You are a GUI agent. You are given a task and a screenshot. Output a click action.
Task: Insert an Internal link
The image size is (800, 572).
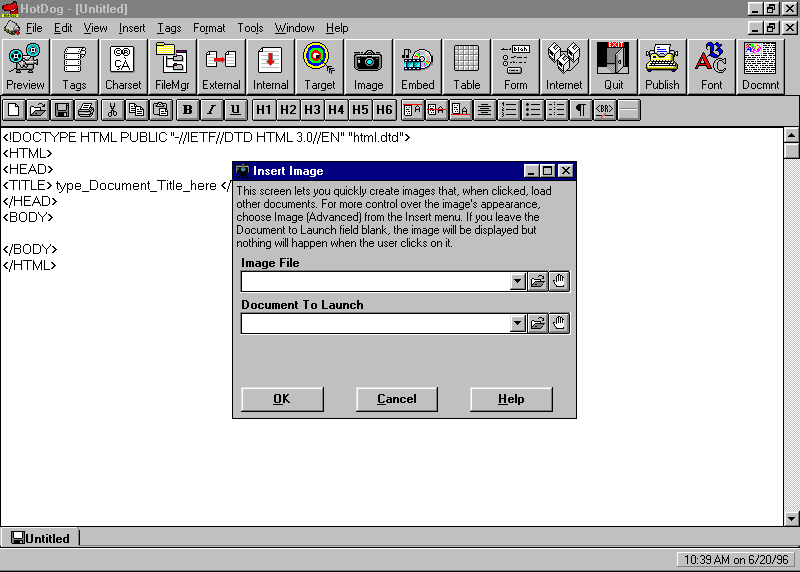[x=270, y=67]
